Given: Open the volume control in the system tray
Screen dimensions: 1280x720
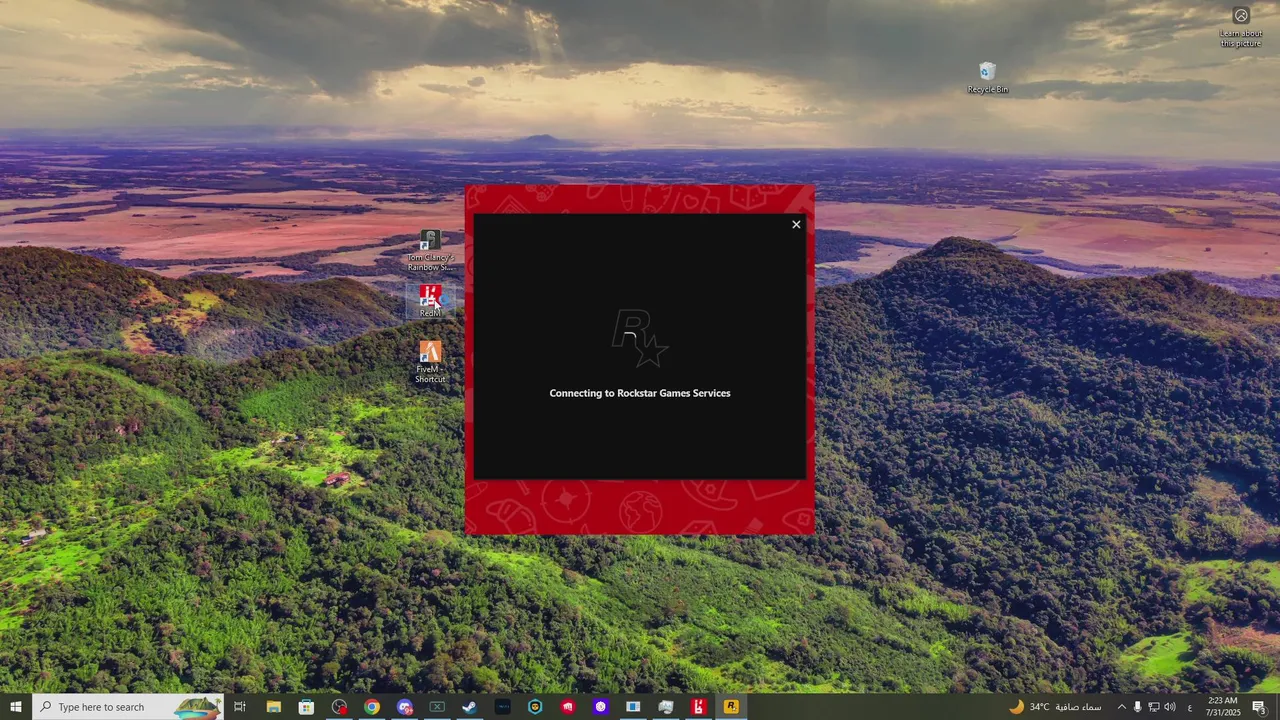Looking at the screenshot, I should (1170, 707).
